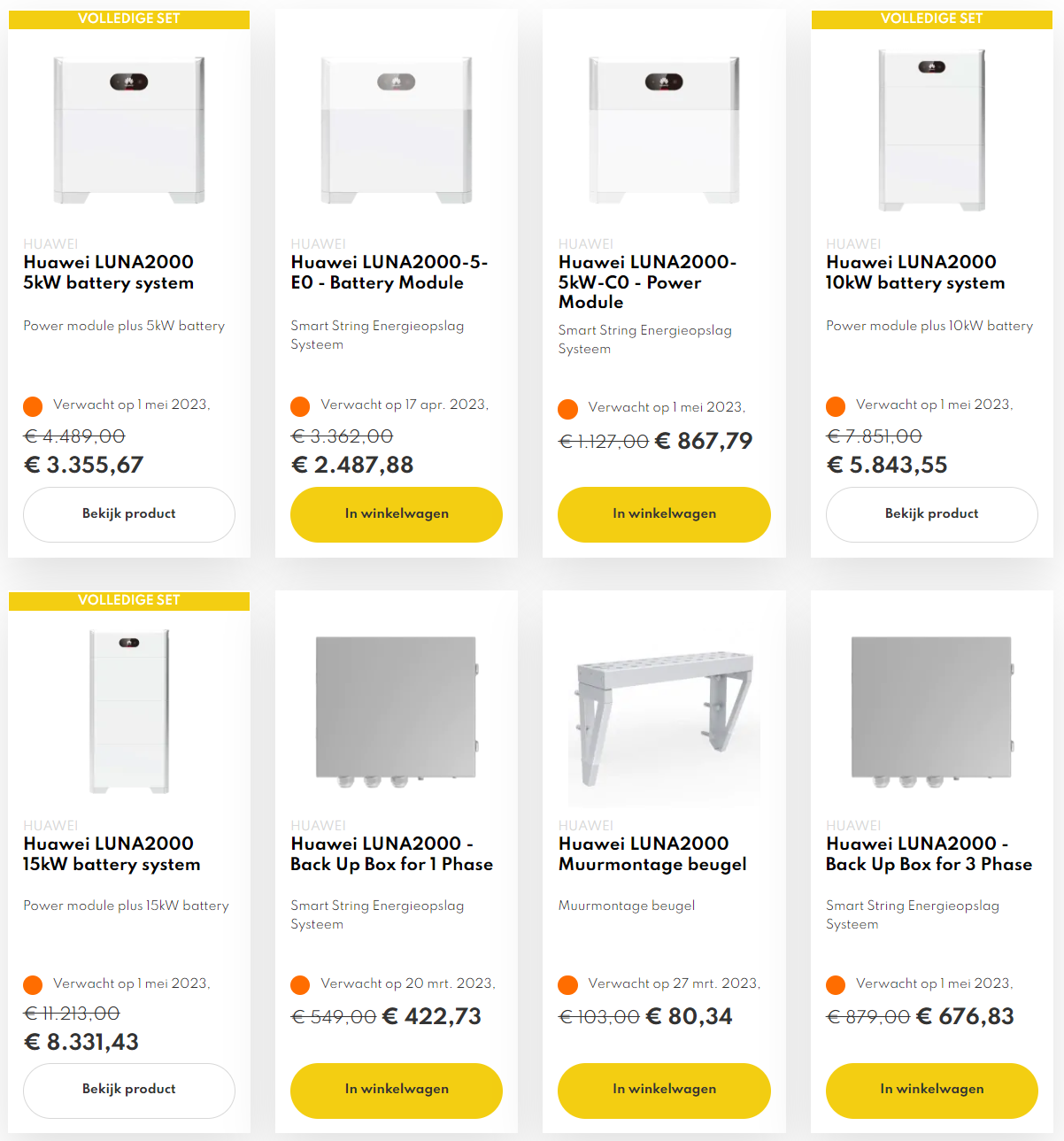The width and height of the screenshot is (1064, 1141).
Task: Open Huawei LUNA2000 10kW battery system title link
Action: [915, 273]
